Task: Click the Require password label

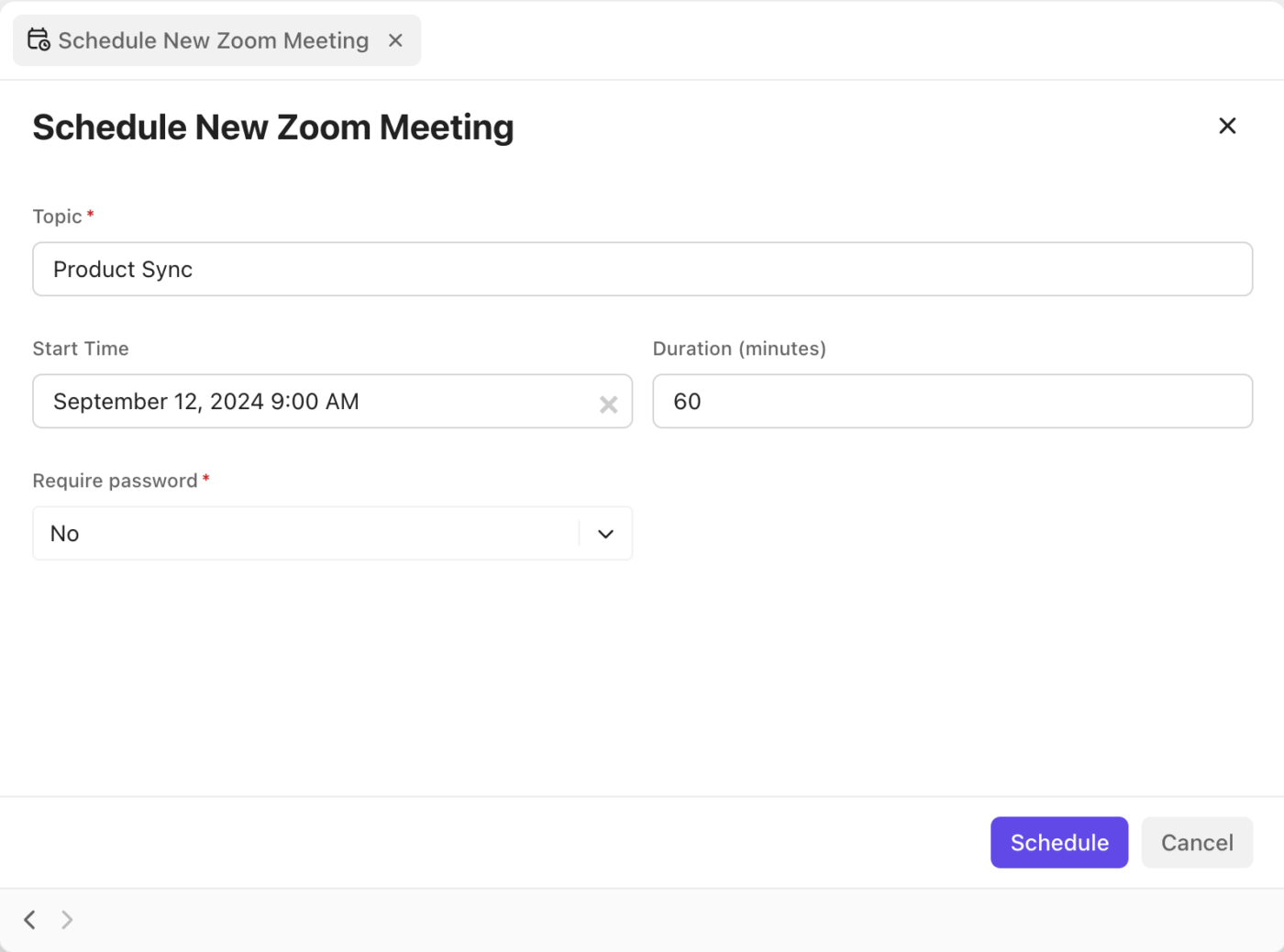Action: (x=113, y=480)
